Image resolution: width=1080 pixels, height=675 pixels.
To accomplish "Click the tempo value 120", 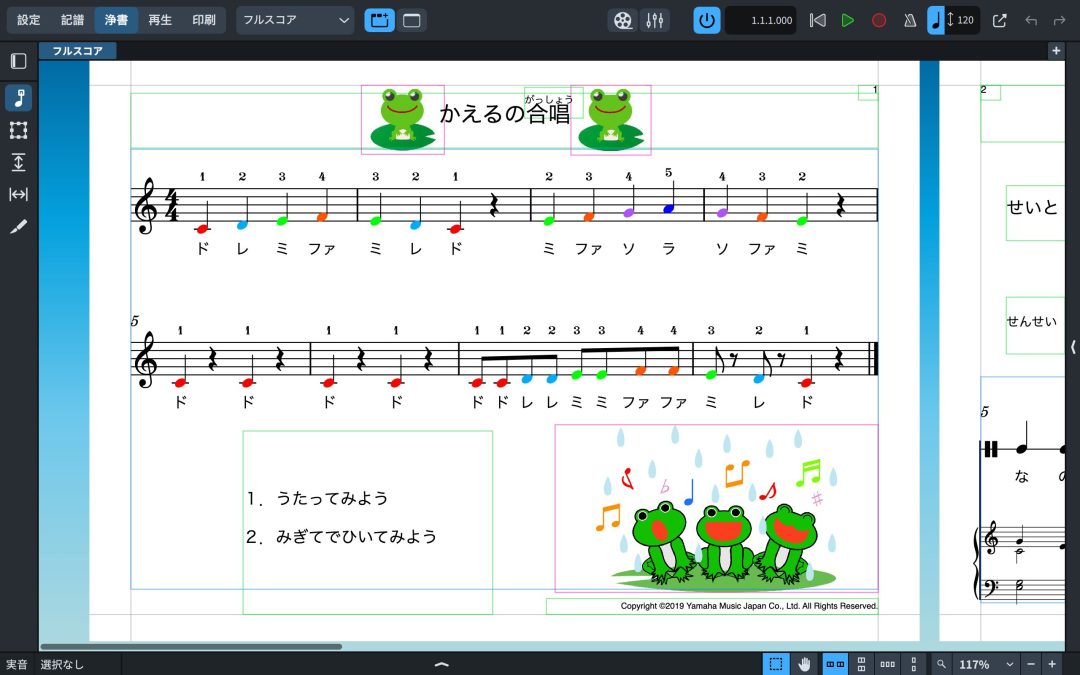I will coord(966,20).
